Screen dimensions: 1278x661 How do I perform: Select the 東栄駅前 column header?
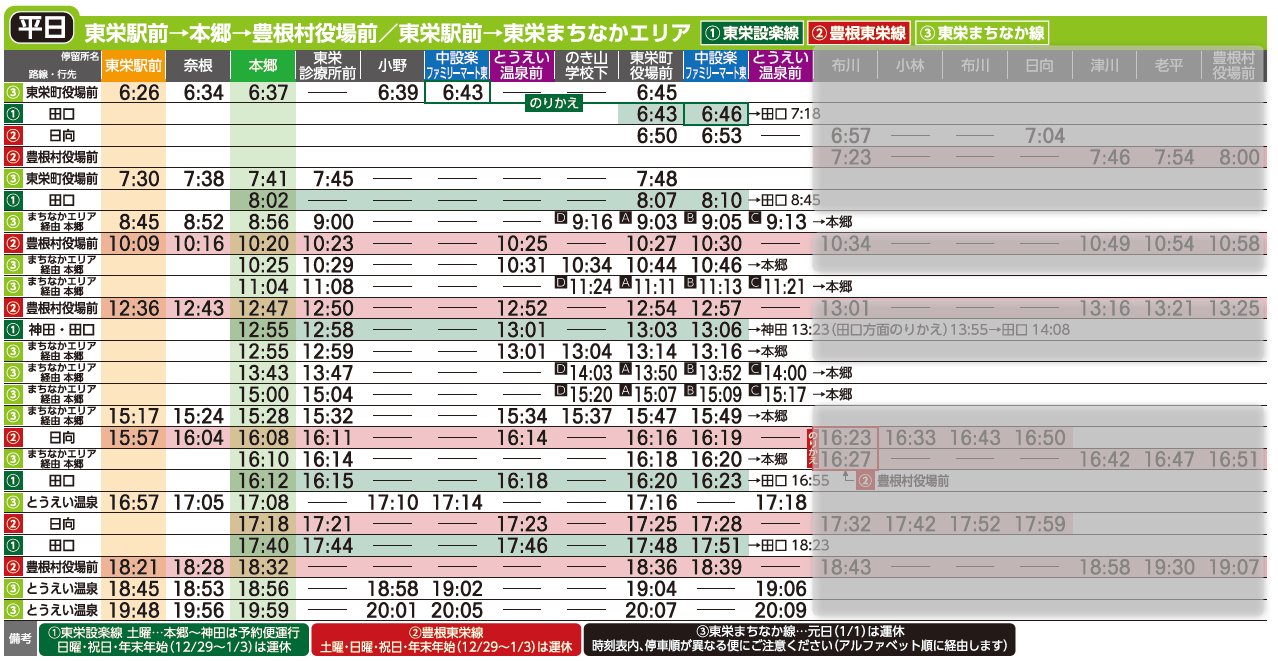[x=133, y=66]
